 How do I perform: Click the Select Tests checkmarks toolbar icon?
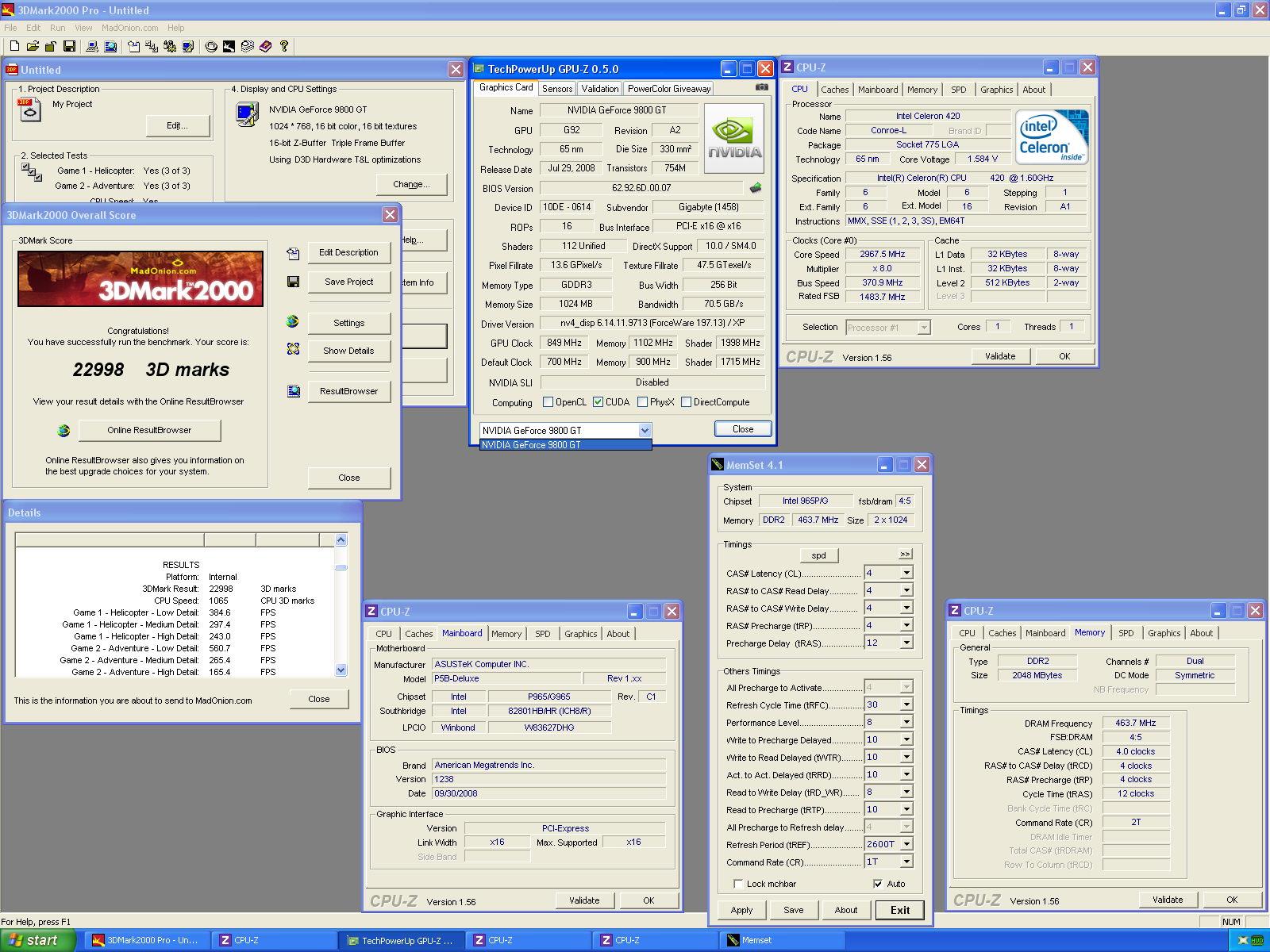[x=152, y=46]
